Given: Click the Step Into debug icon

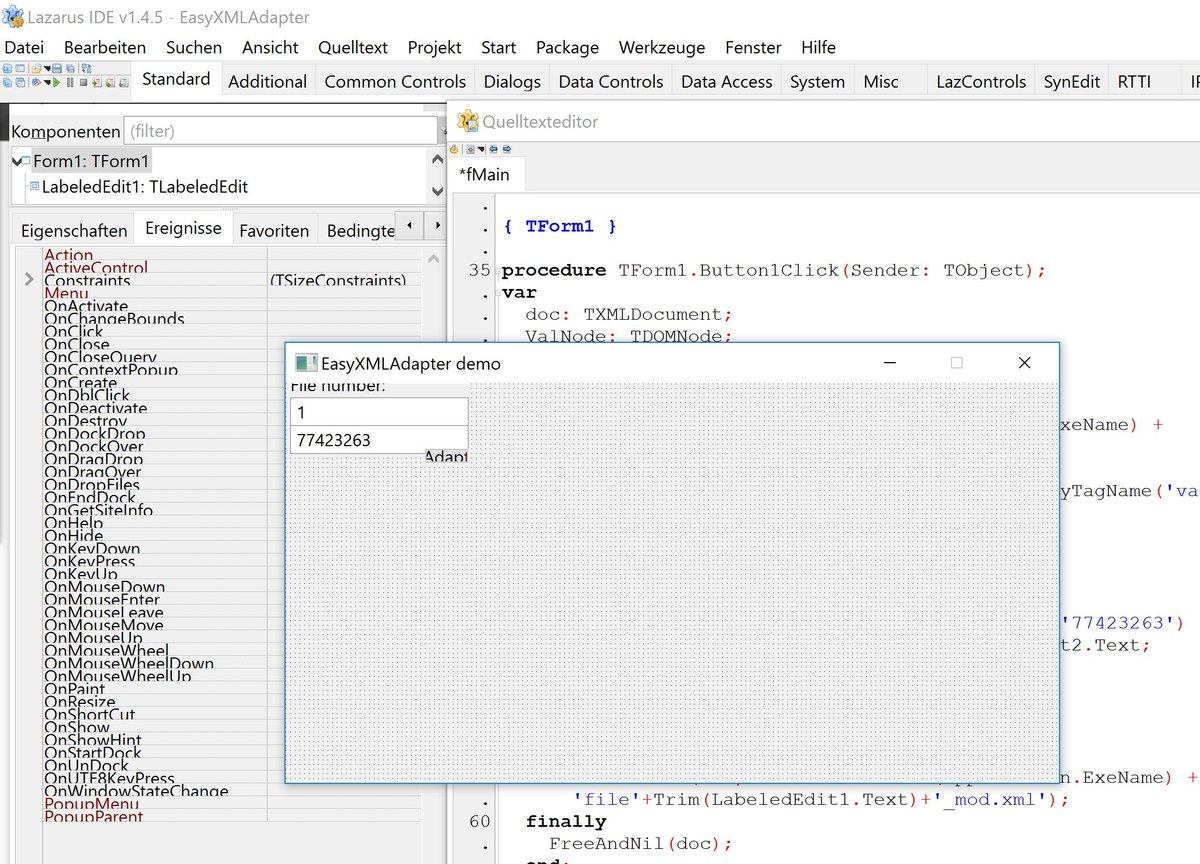Looking at the screenshot, I should click(97, 82).
